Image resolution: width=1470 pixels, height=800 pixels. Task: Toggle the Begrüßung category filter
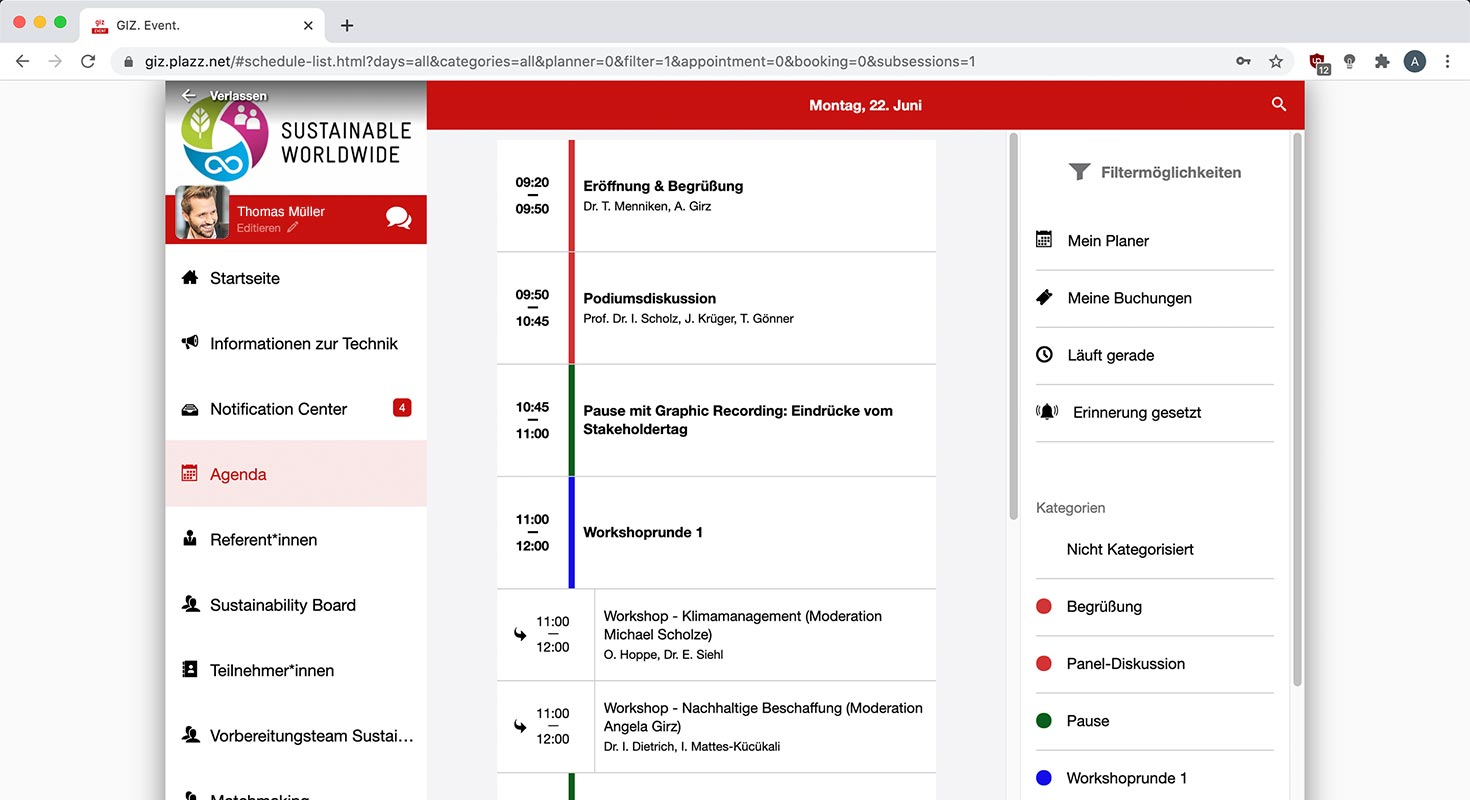point(1155,606)
